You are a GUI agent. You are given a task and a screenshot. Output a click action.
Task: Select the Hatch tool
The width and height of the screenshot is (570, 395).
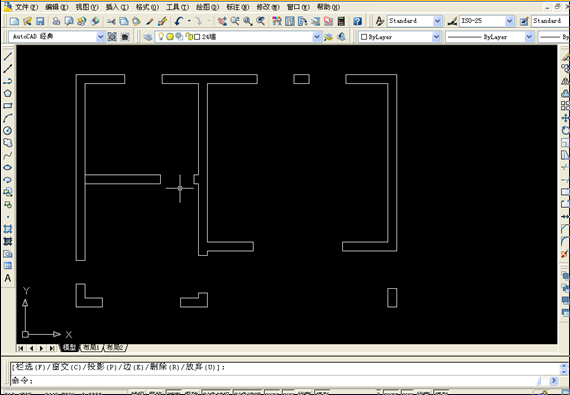(x=8, y=229)
